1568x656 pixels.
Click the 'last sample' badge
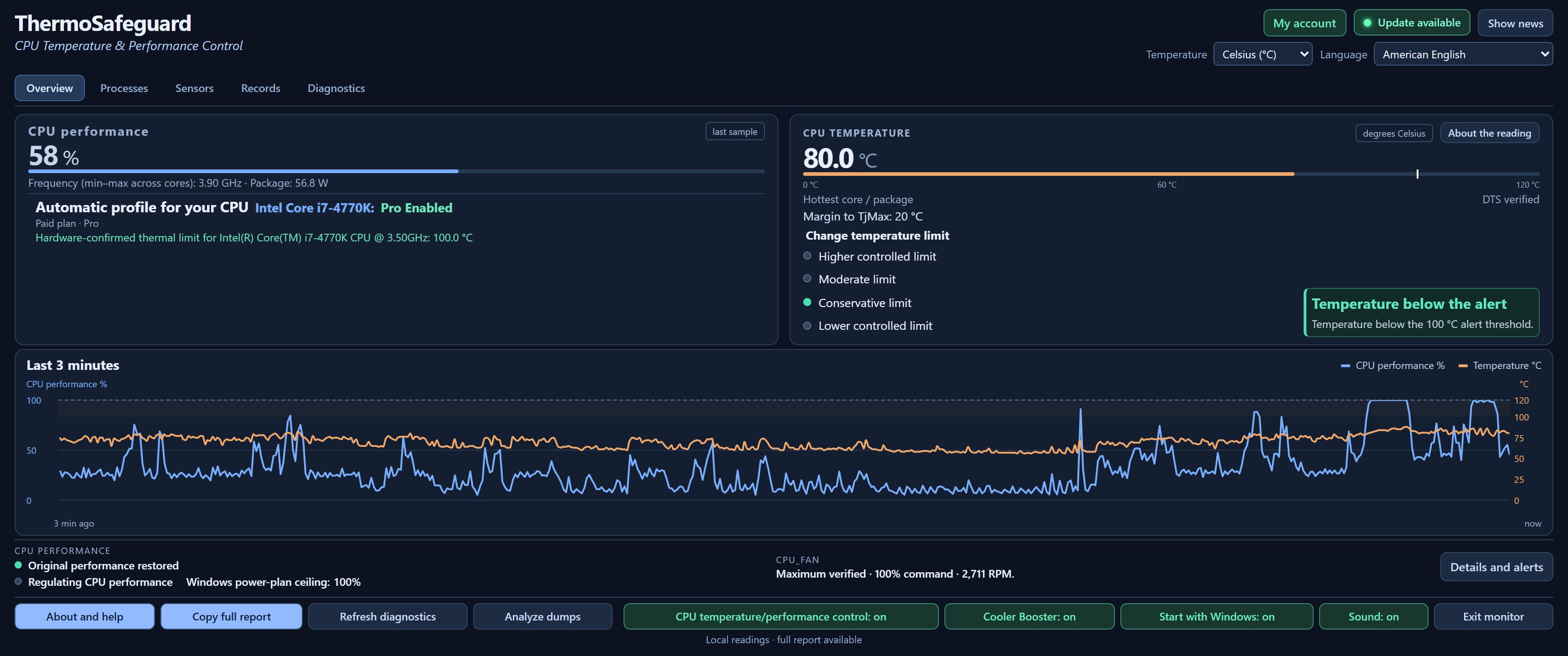735,132
